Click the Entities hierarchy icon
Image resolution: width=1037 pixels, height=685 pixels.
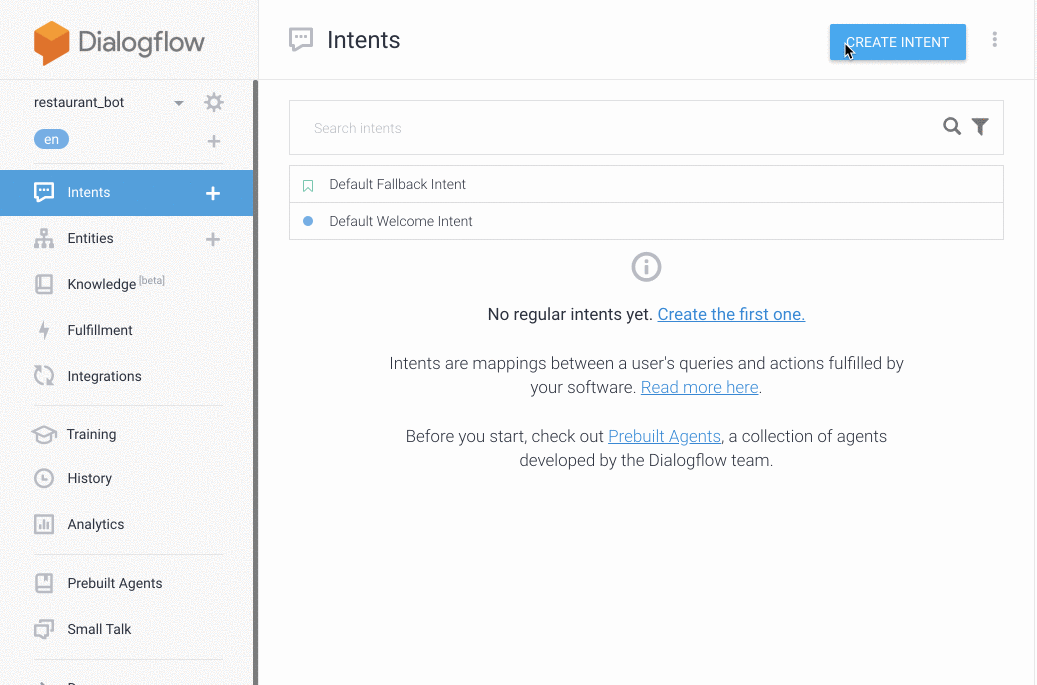pyautogui.click(x=44, y=238)
